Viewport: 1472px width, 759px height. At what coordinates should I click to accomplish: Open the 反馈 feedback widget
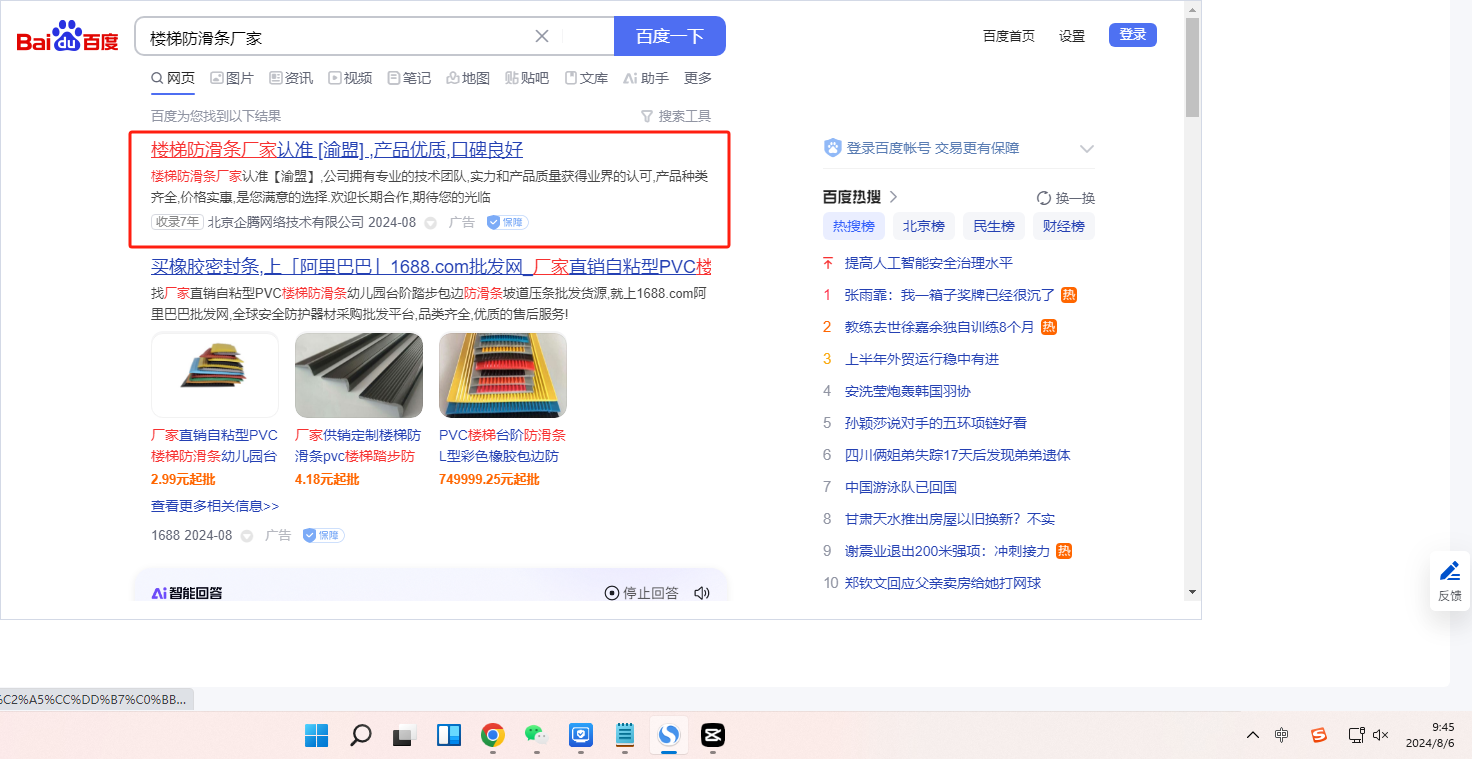[x=1450, y=581]
